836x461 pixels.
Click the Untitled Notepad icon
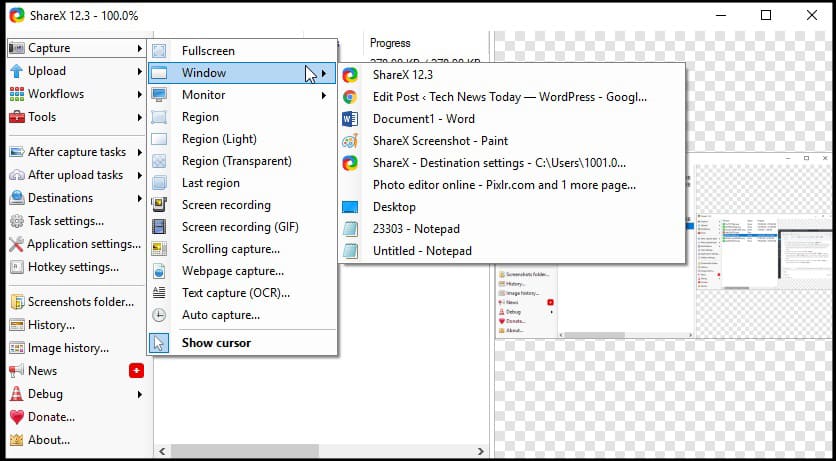coord(350,251)
